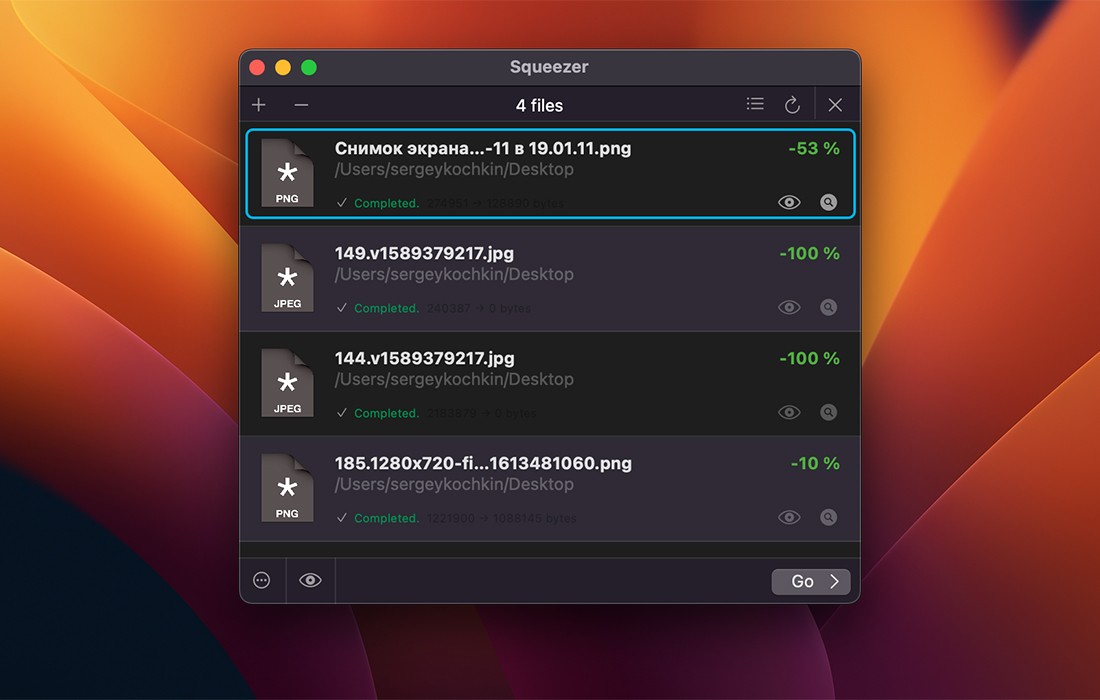Click the chevron arrow inside the Go button
The image size is (1100, 700).
(833, 582)
